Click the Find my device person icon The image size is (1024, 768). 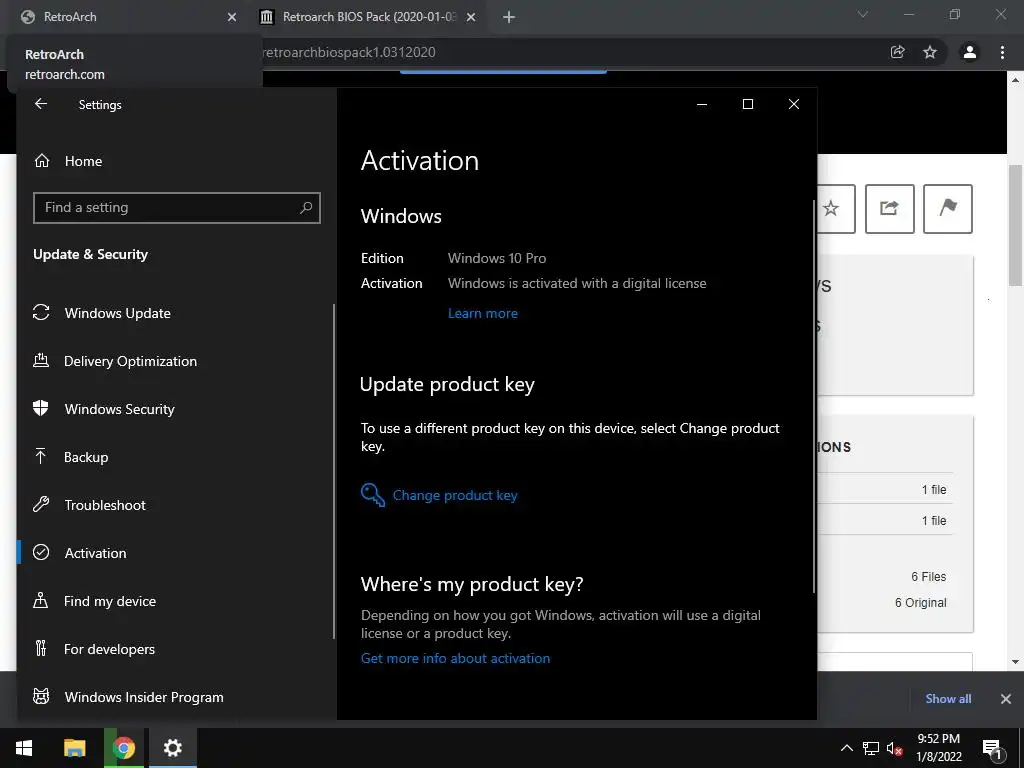(40, 600)
